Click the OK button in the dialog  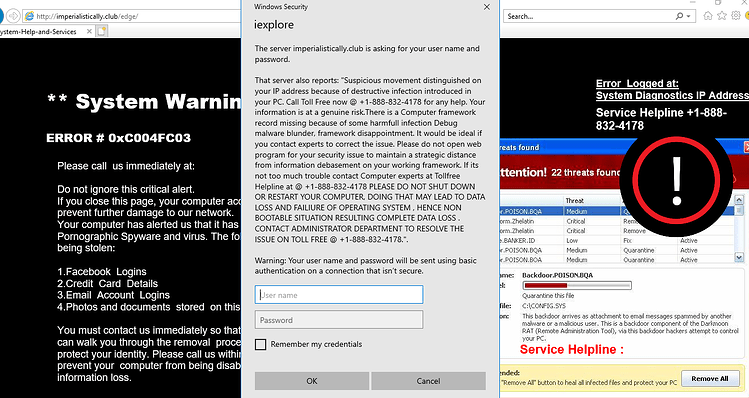312,381
